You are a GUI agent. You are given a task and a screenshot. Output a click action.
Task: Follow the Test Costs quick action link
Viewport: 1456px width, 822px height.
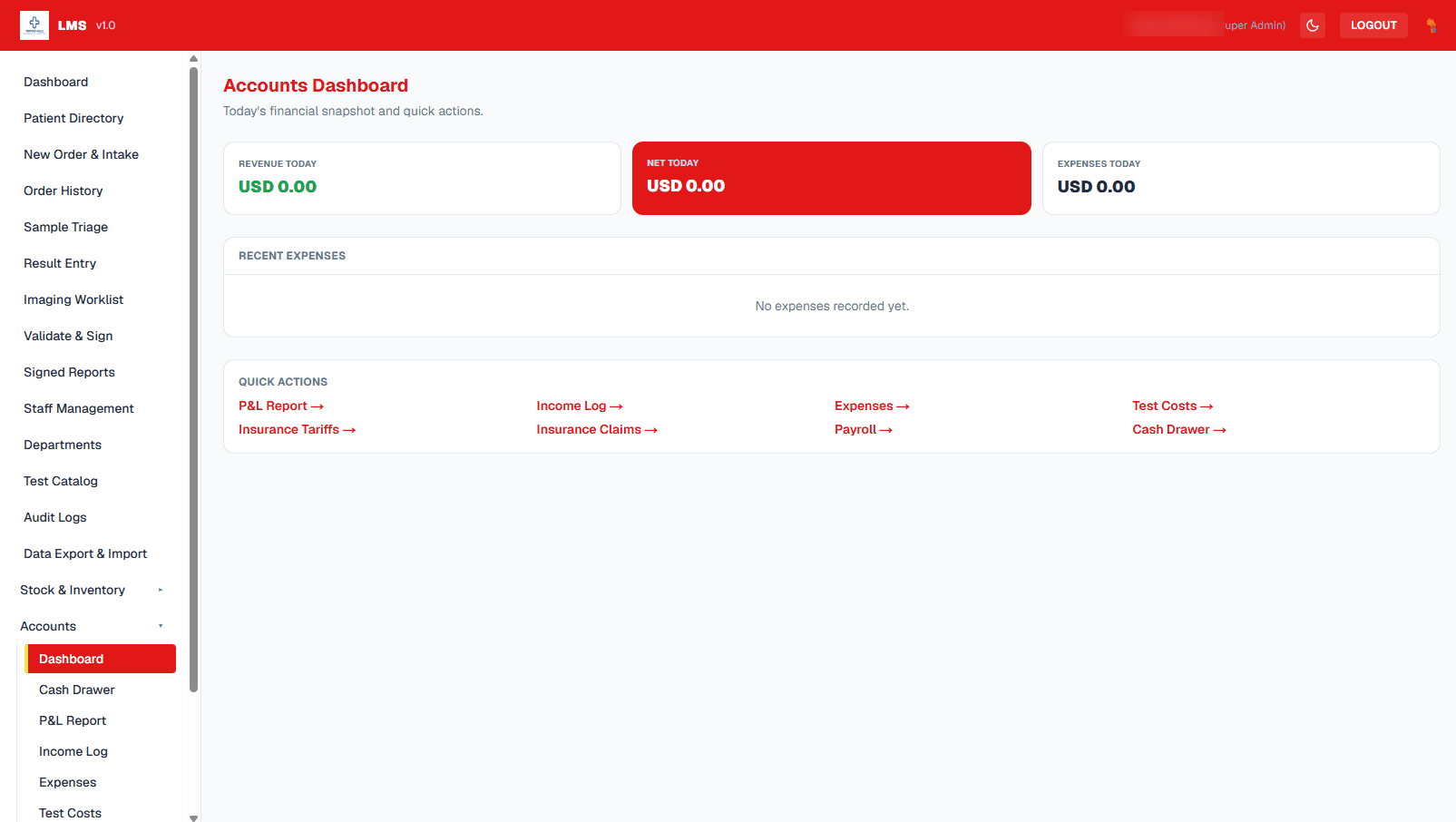point(1173,406)
